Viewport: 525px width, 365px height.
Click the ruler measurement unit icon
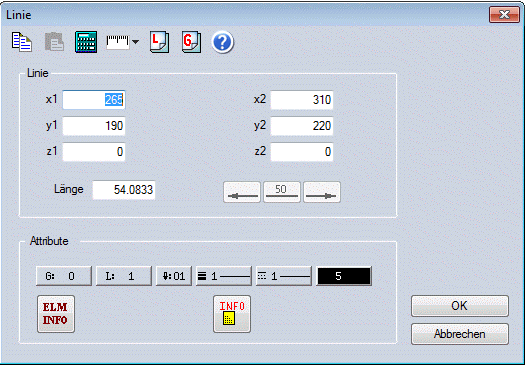coord(118,42)
